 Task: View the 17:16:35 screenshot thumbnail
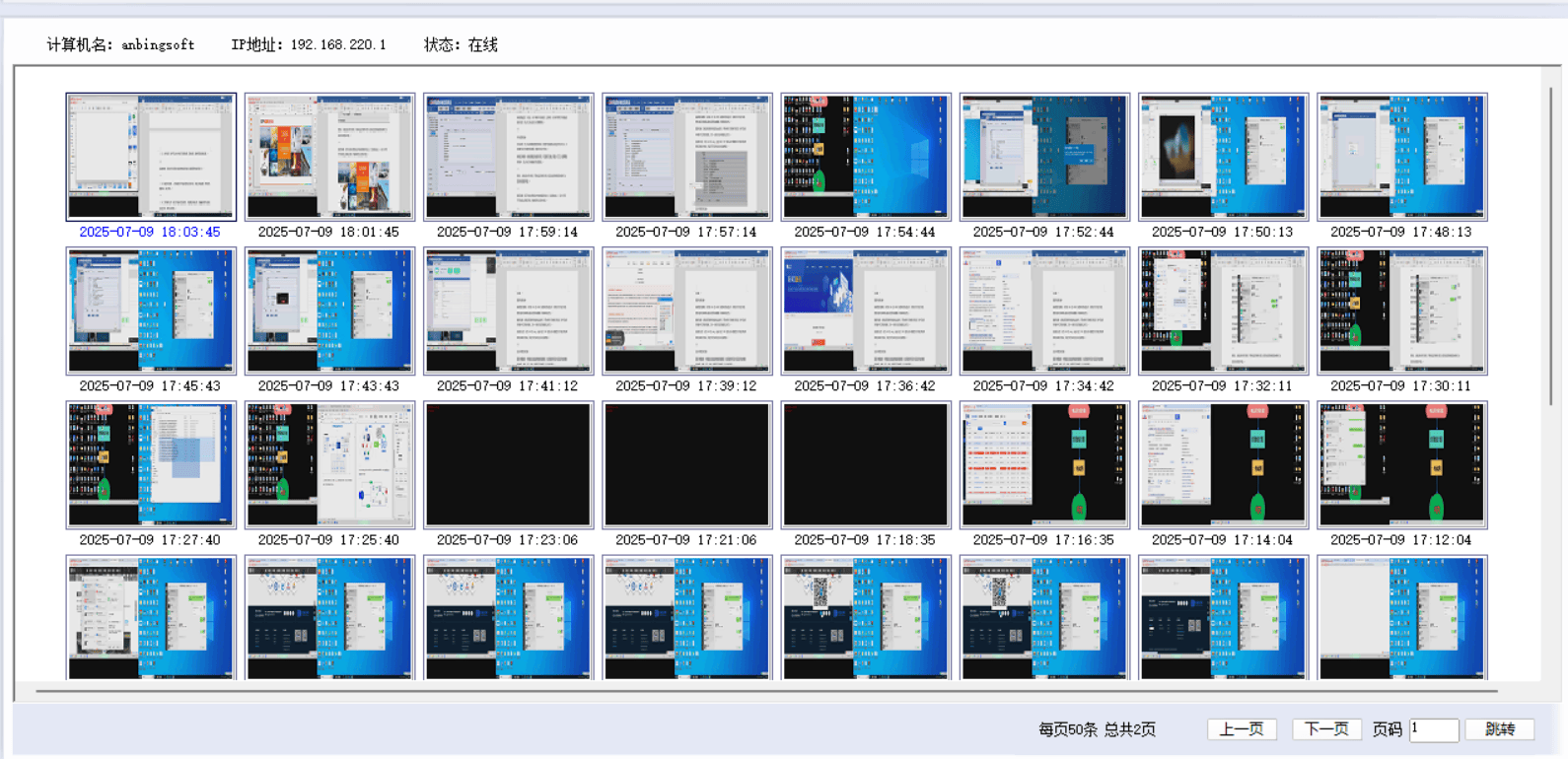(x=1043, y=464)
